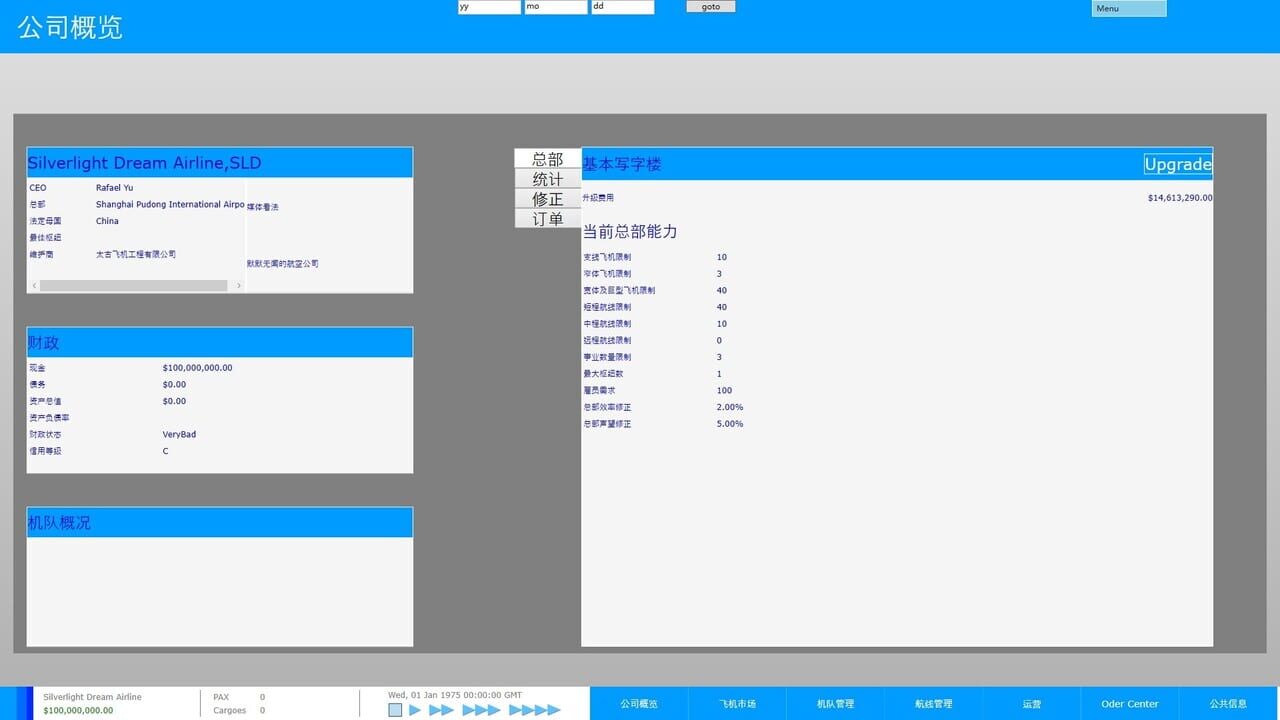Click the goto date button
The width and height of the screenshot is (1280, 720).
pos(710,7)
